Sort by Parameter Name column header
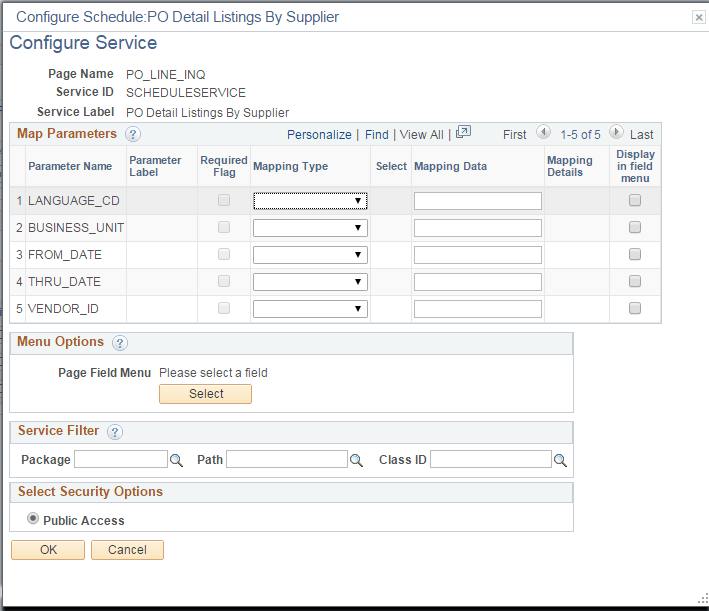 [70, 166]
